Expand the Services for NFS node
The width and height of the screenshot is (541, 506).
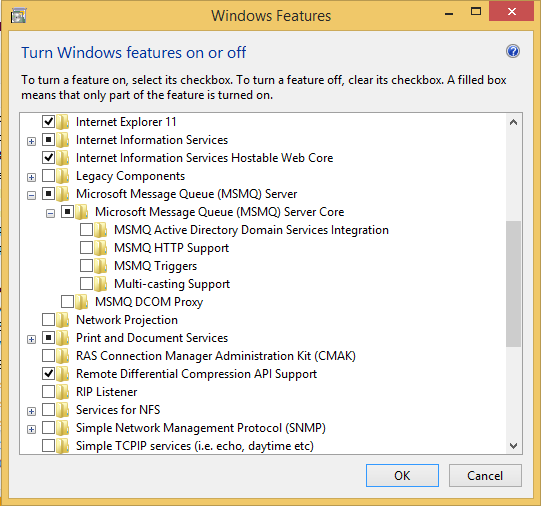(x=31, y=411)
